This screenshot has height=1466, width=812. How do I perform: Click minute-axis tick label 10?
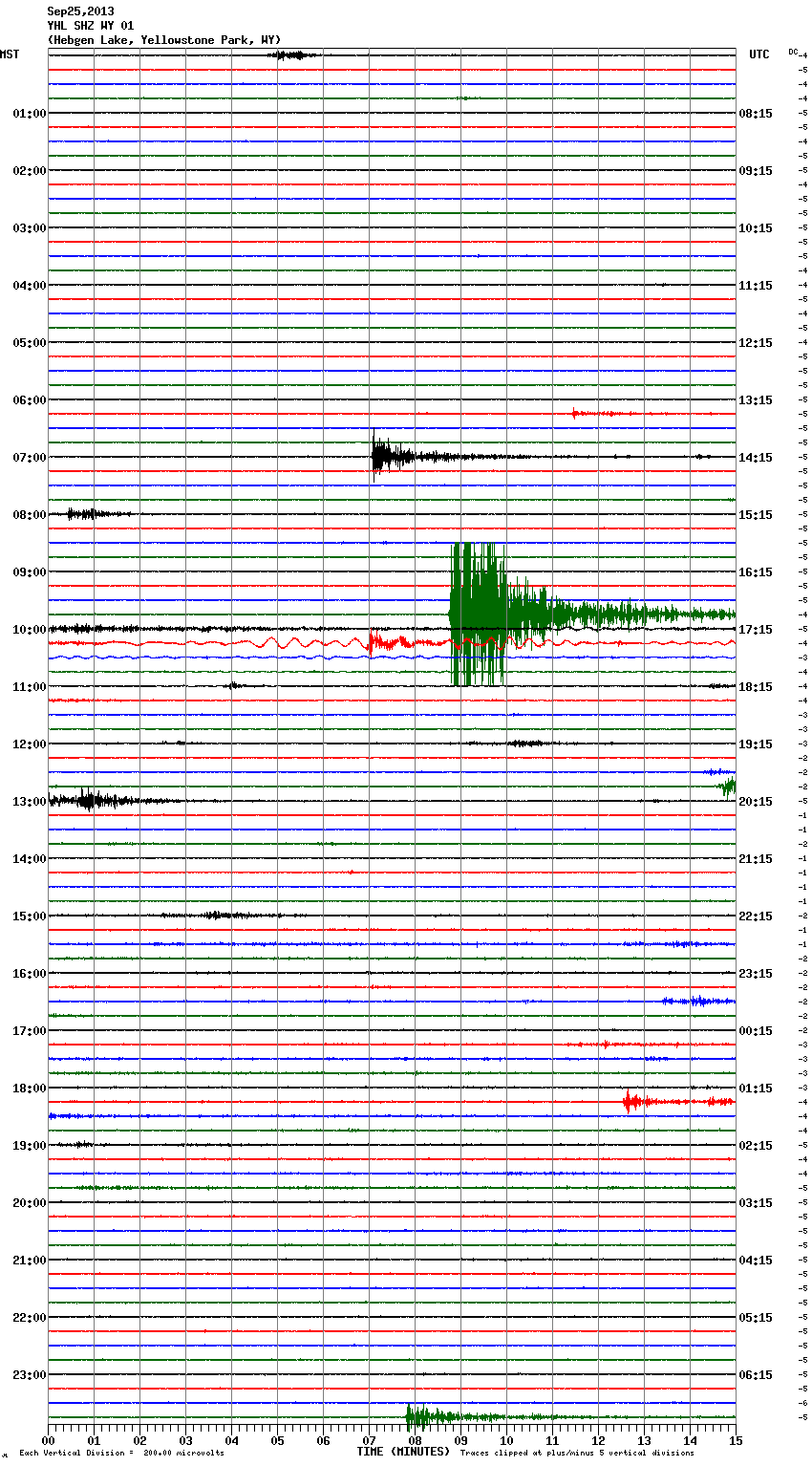click(506, 1440)
